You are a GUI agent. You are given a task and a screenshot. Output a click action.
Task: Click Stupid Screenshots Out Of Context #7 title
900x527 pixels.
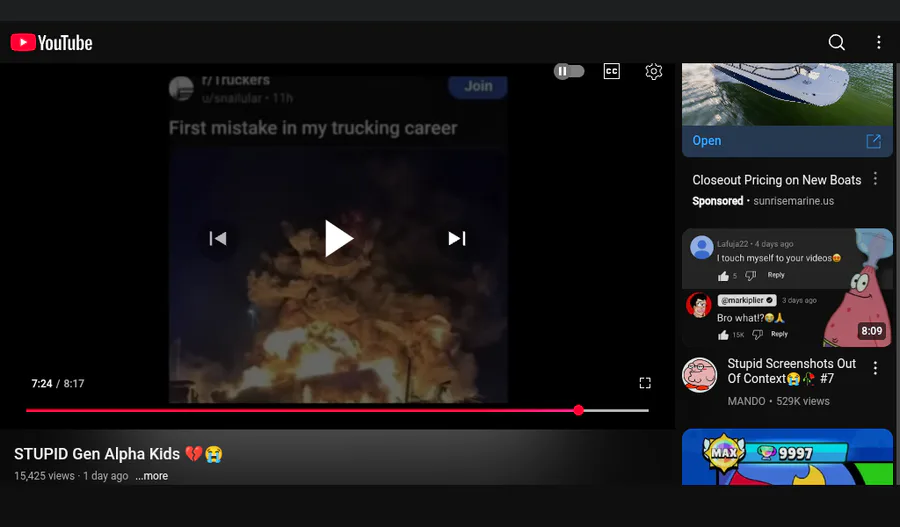point(792,371)
